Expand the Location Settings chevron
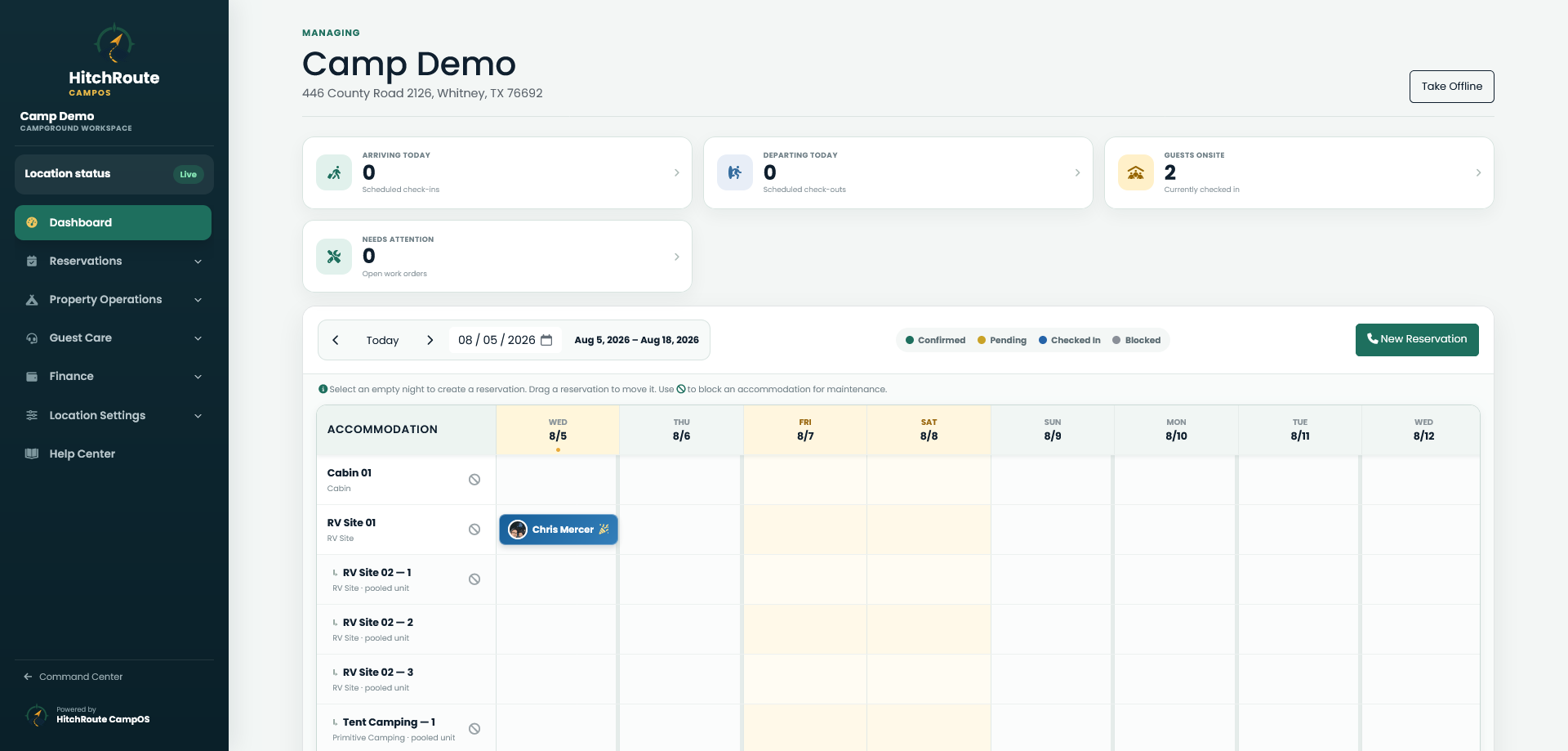The image size is (1568, 751). point(198,416)
